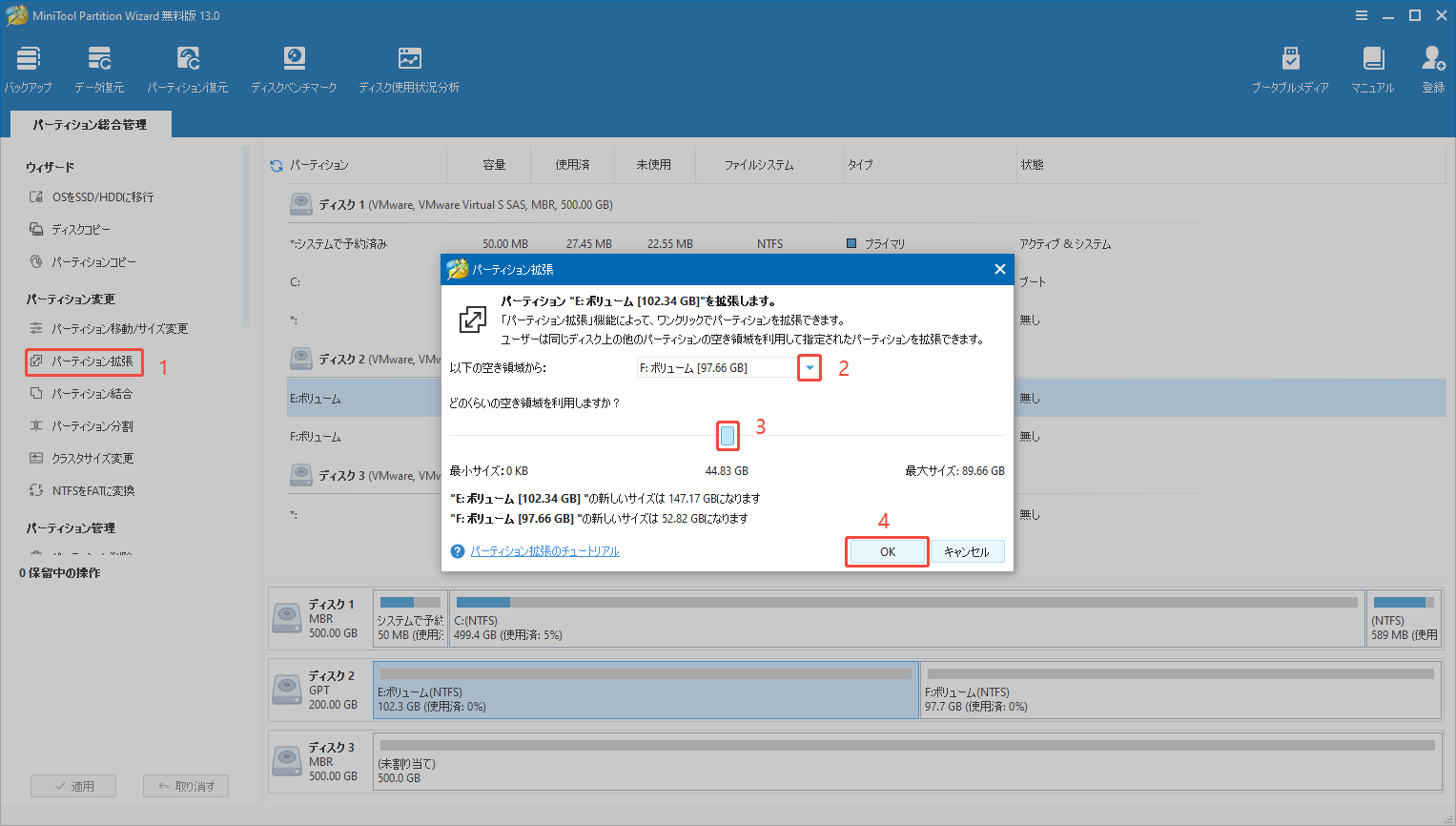This screenshot has width=1456, height=826.
Task: Open the free space source dropdown
Action: (x=809, y=367)
